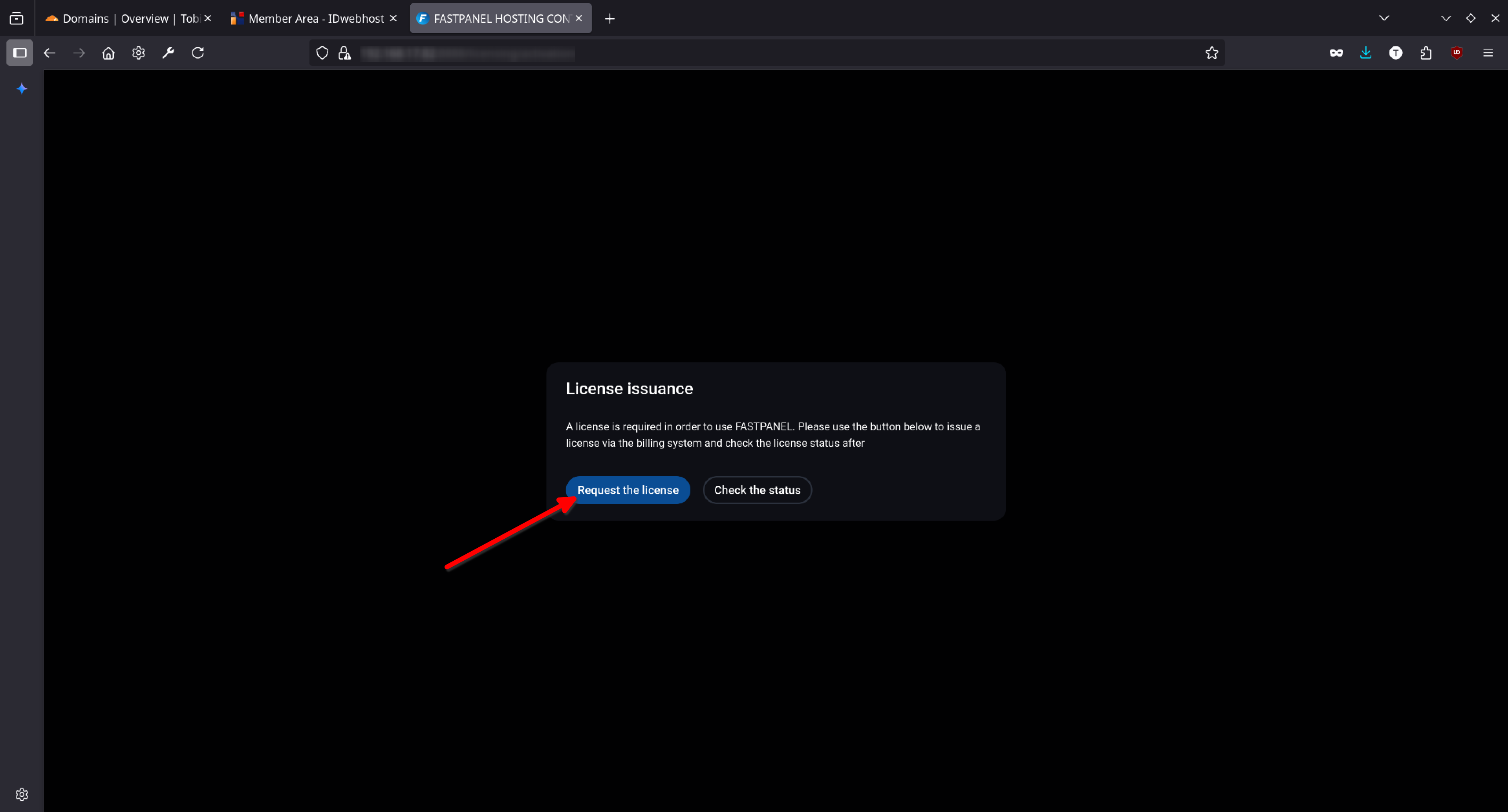The image size is (1508, 812).
Task: Click the Request the license button
Action: click(628, 490)
